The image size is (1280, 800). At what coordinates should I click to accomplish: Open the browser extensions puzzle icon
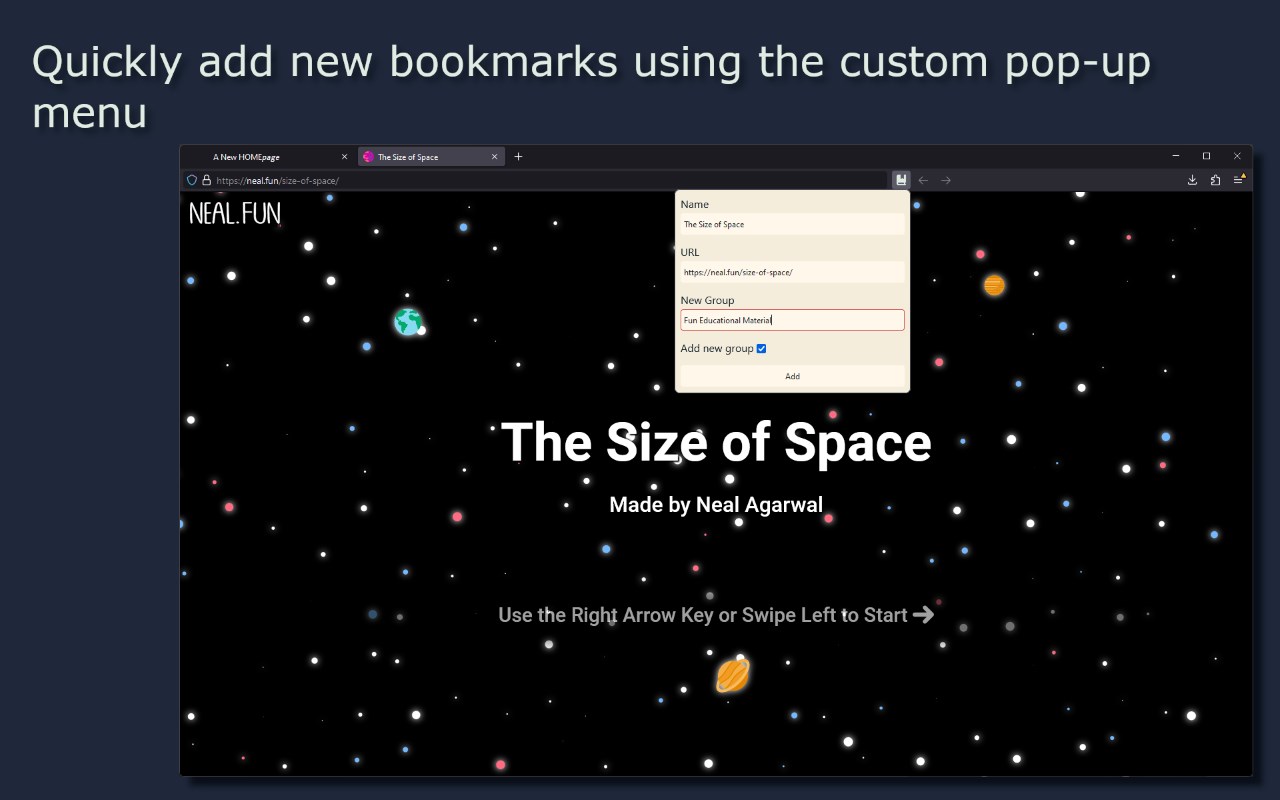1215,180
